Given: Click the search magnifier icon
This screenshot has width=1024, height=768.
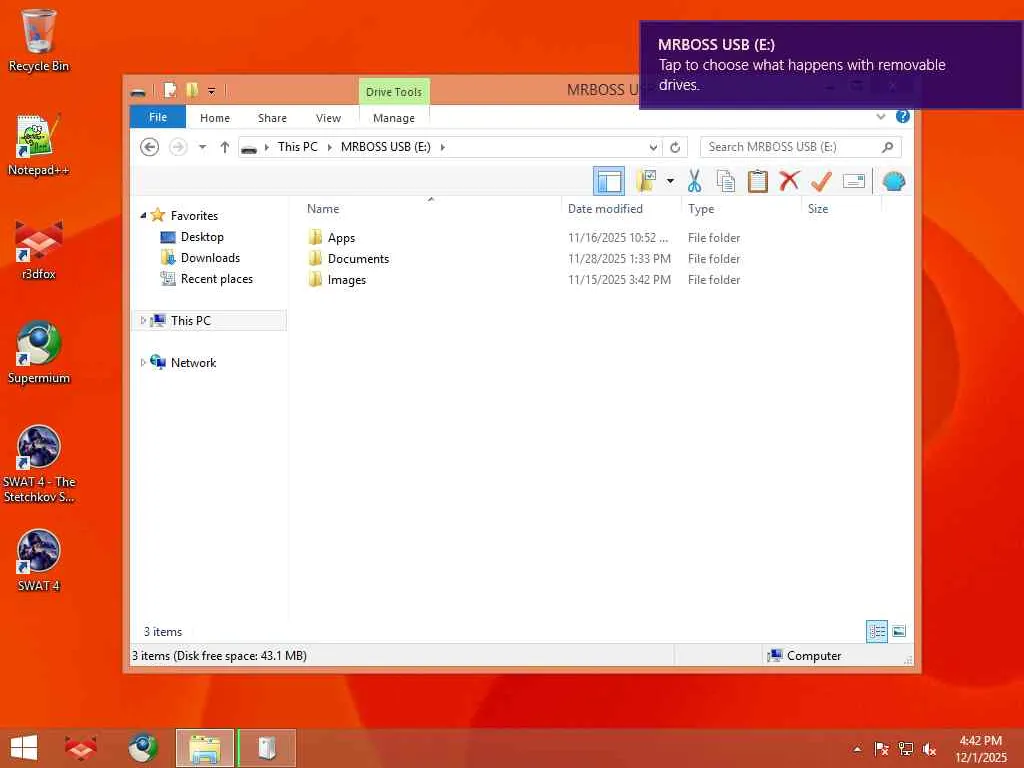Looking at the screenshot, I should pos(887,147).
